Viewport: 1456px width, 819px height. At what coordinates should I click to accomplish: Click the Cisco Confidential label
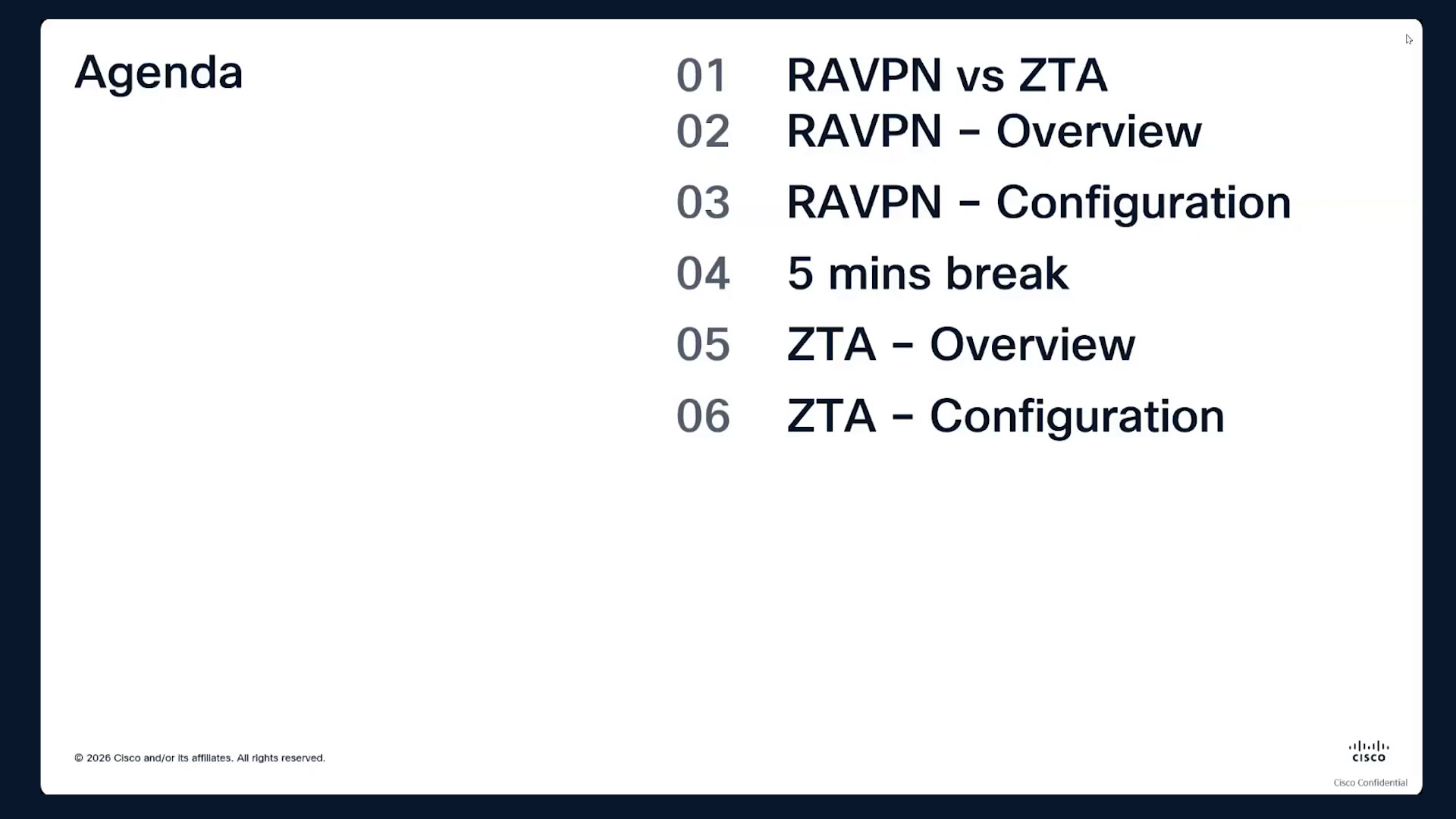(1370, 783)
